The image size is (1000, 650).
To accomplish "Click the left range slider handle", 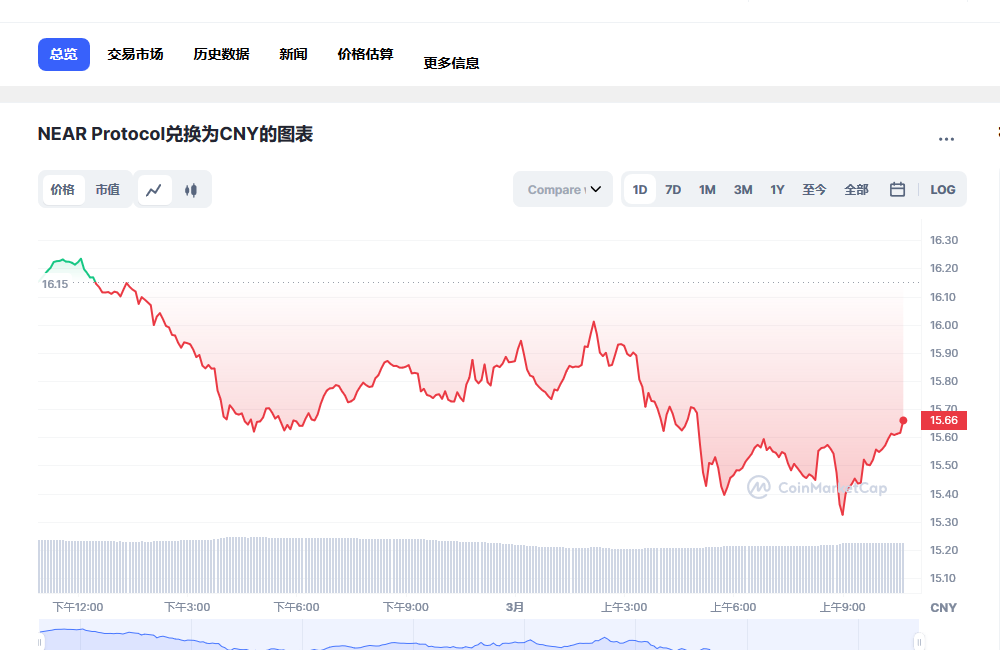I will [x=40, y=642].
